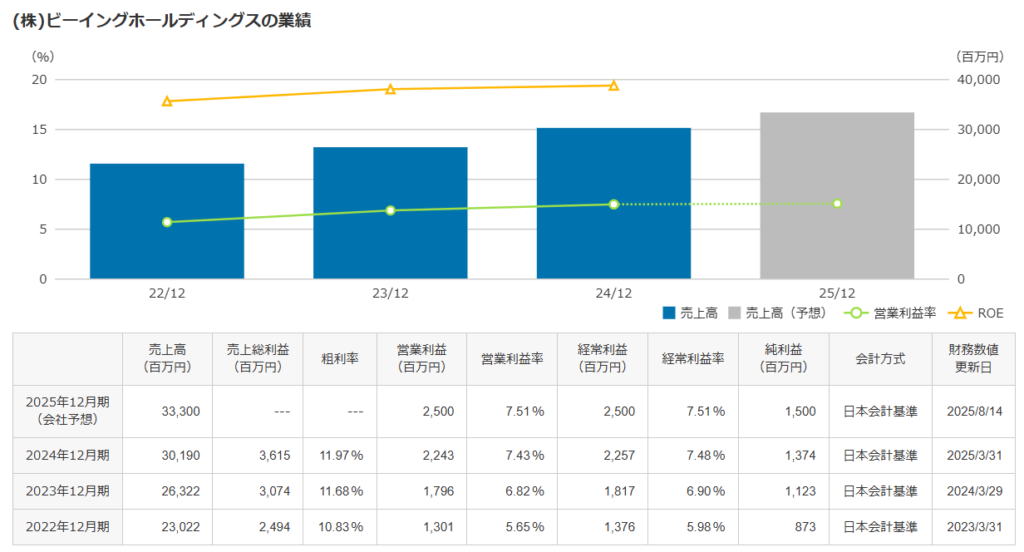Select the 営業利益率 circle point at 23/12
Screen dimensions: 1024x552
(x=390, y=210)
